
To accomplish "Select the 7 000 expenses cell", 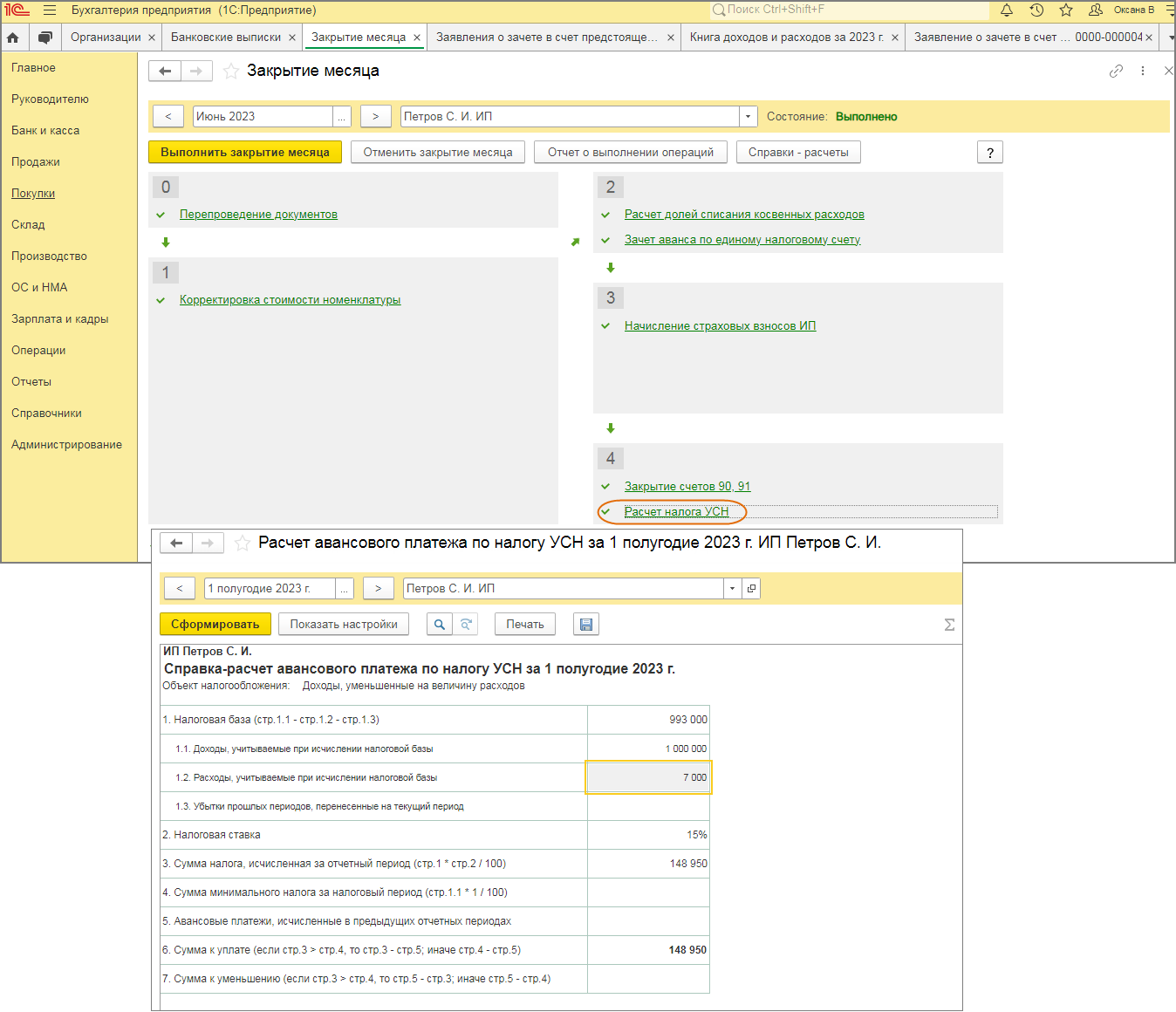I will coord(648,777).
